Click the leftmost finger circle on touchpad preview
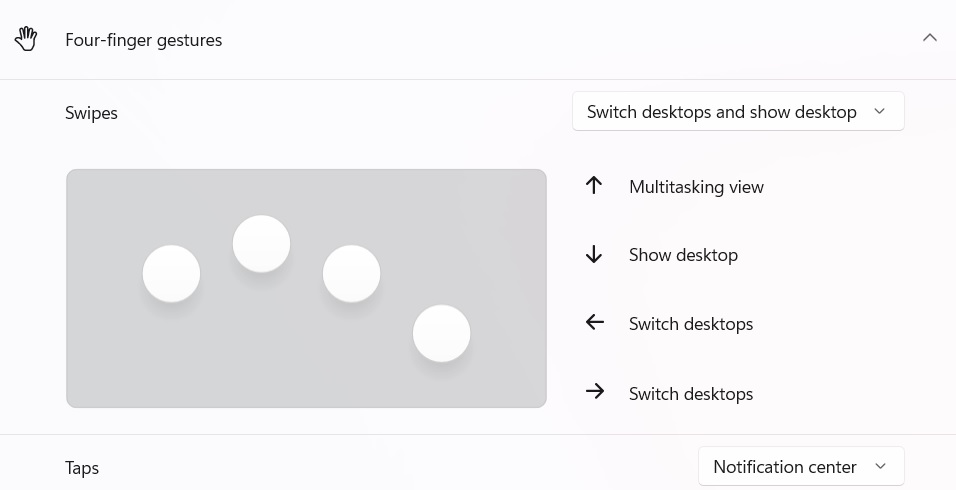 (171, 274)
